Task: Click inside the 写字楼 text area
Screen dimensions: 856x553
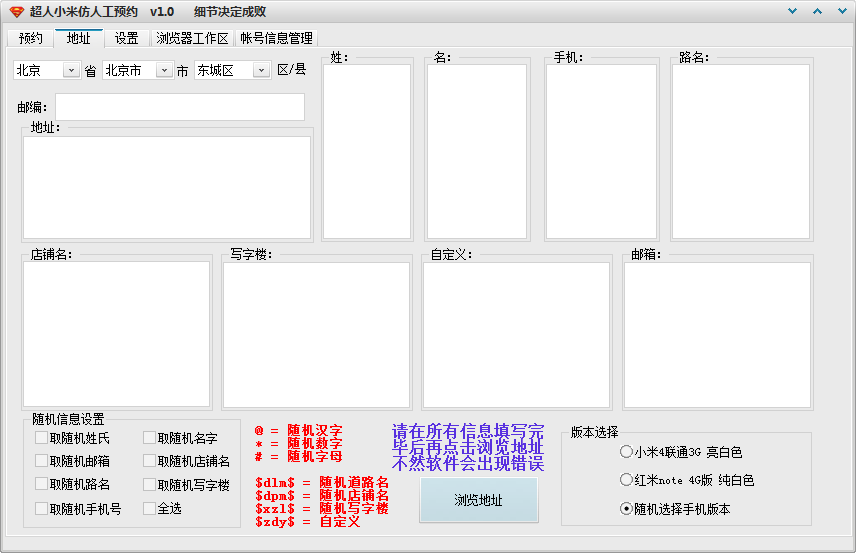Action: 317,335
